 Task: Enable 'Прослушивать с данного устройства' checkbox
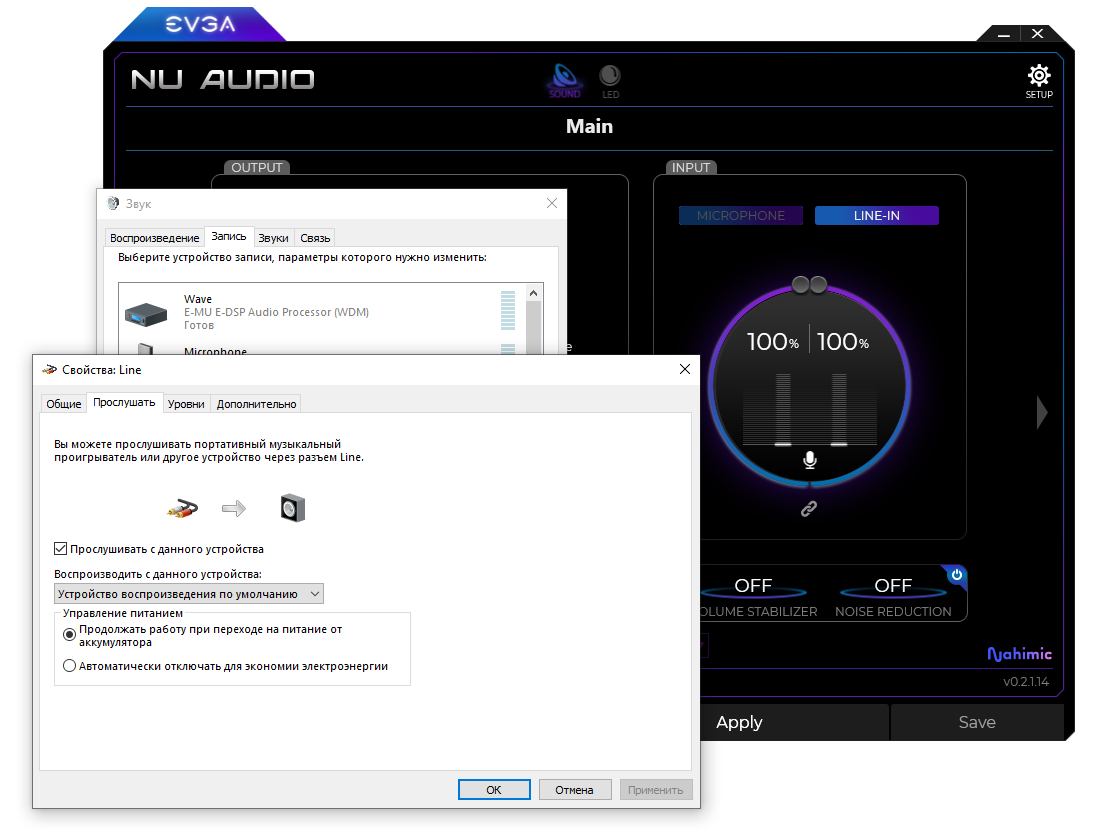coord(61,548)
